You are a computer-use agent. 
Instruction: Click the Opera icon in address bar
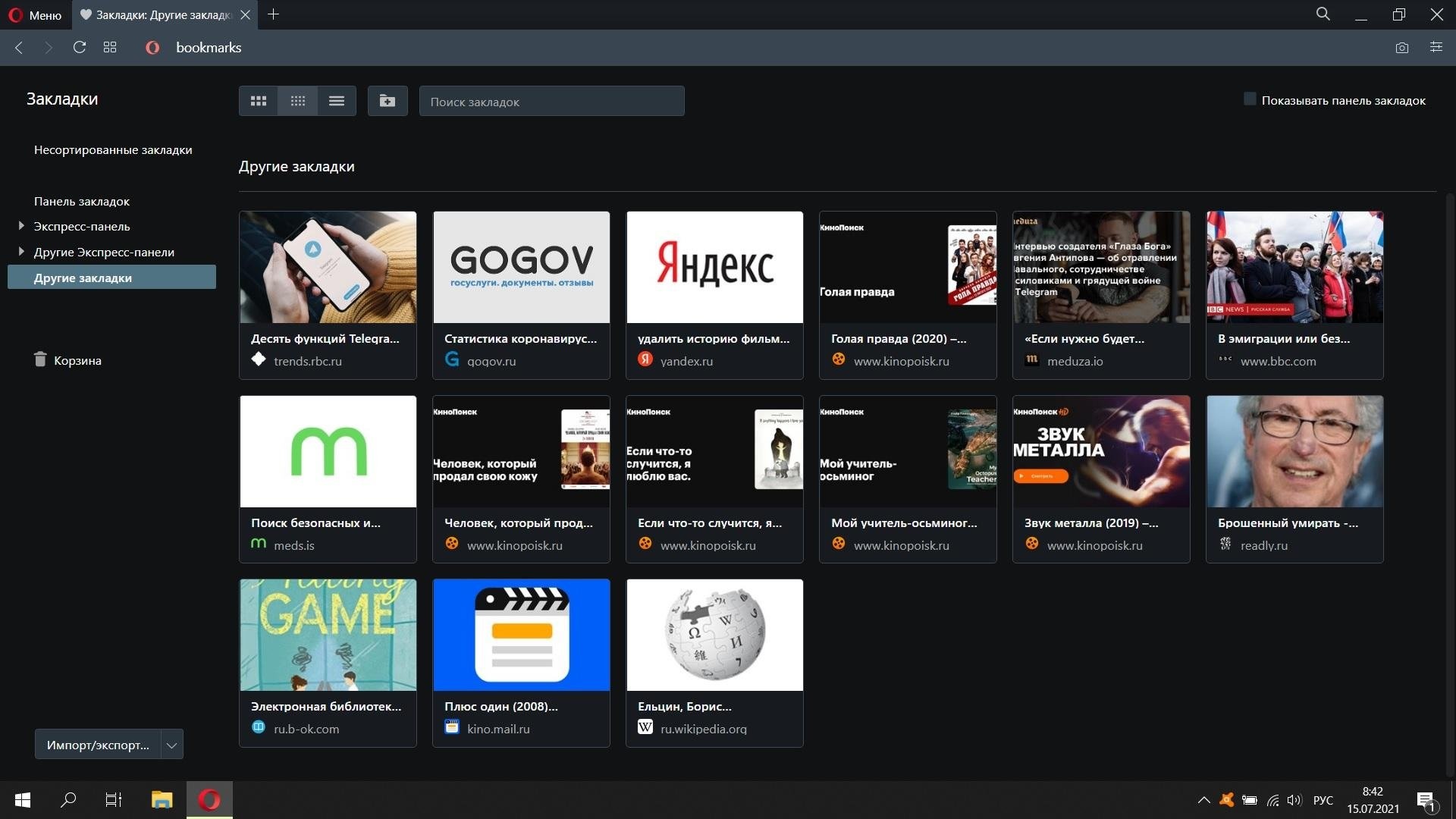(x=152, y=48)
